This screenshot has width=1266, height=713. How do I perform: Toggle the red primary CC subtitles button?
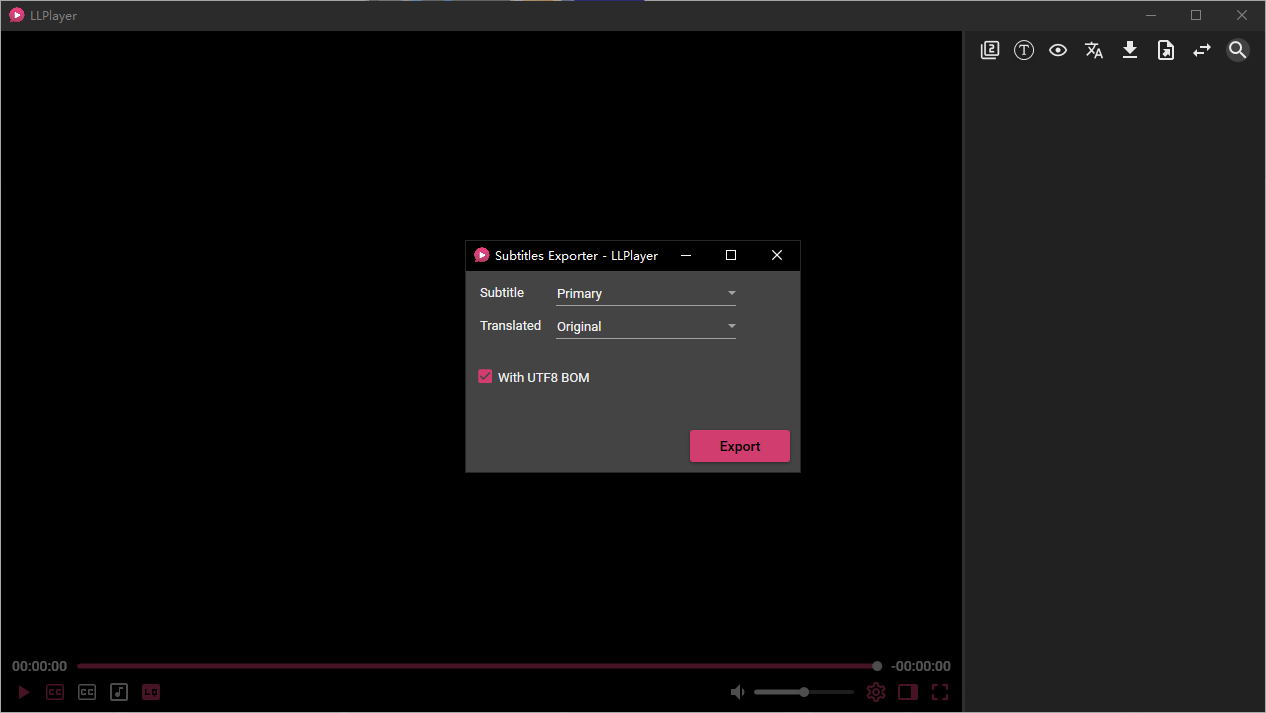tap(55, 692)
